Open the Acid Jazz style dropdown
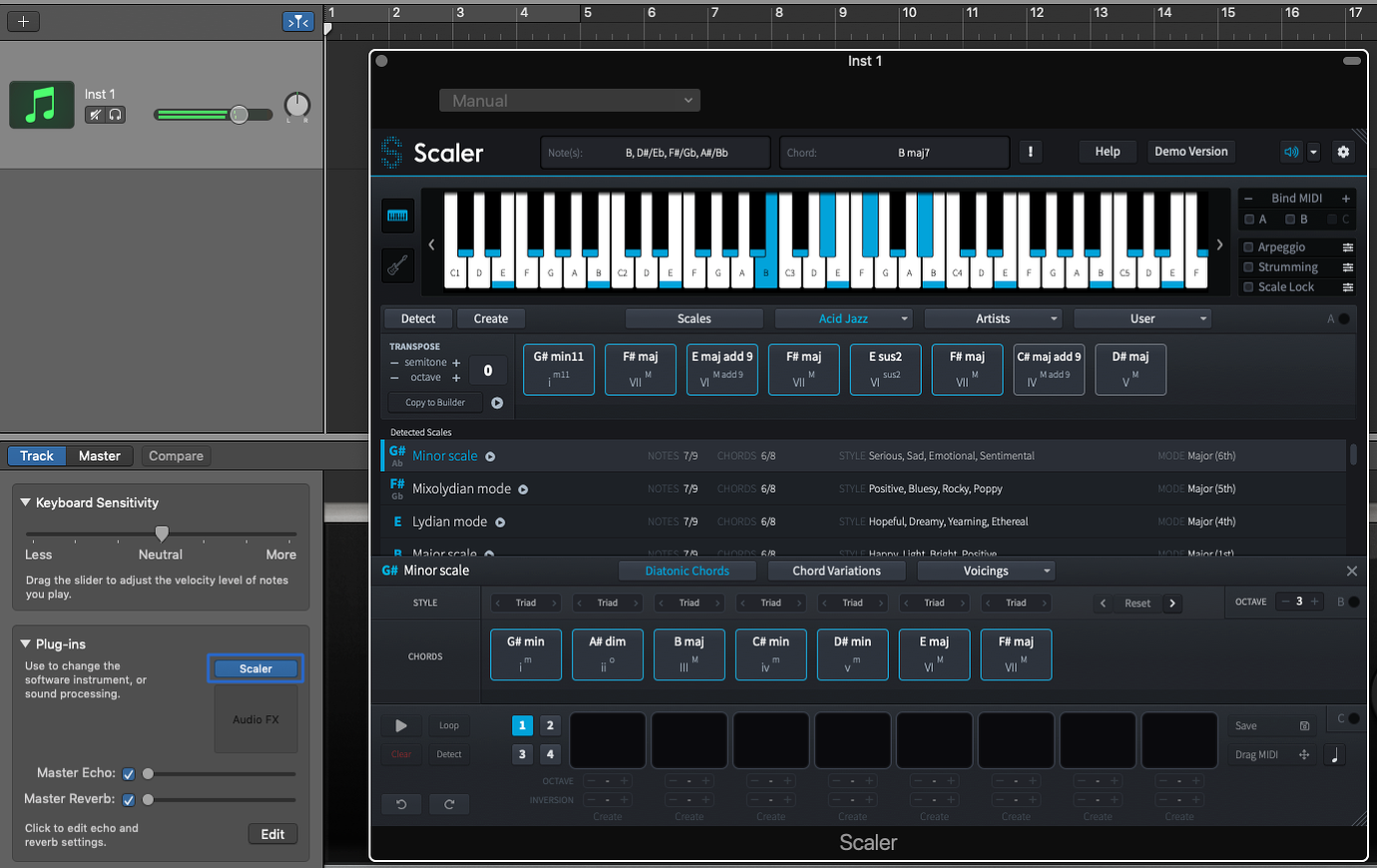This screenshot has width=1377, height=868. pos(843,319)
